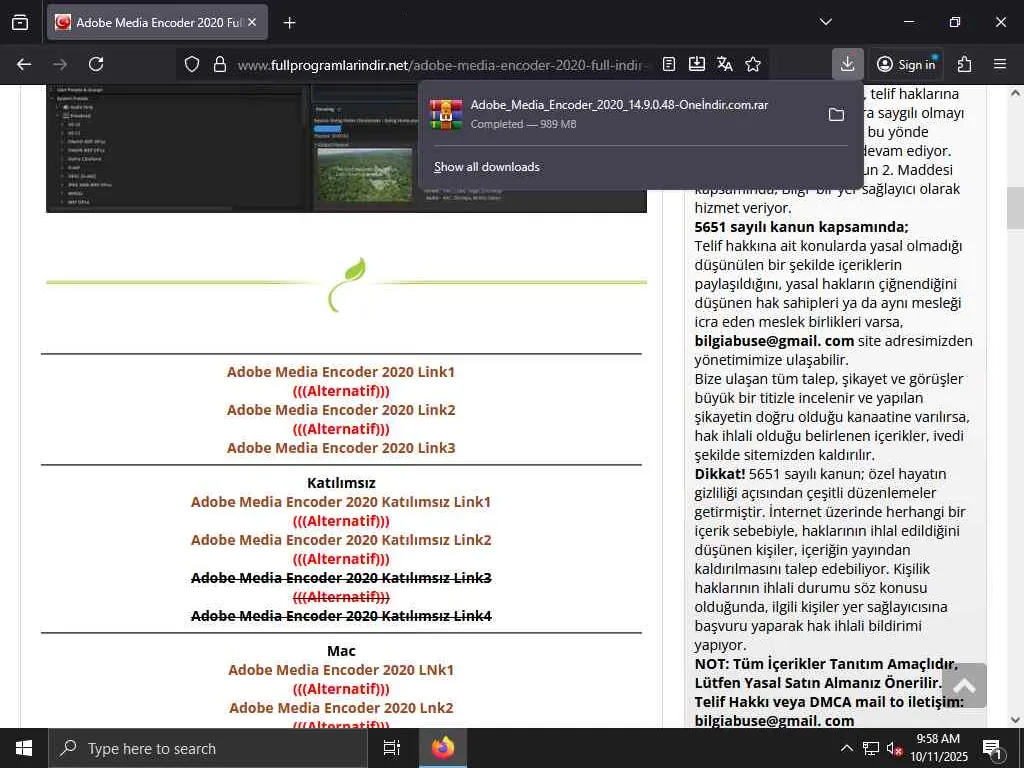Show hidden system tray icons
Image resolution: width=1024 pixels, height=768 pixels.
click(846, 748)
